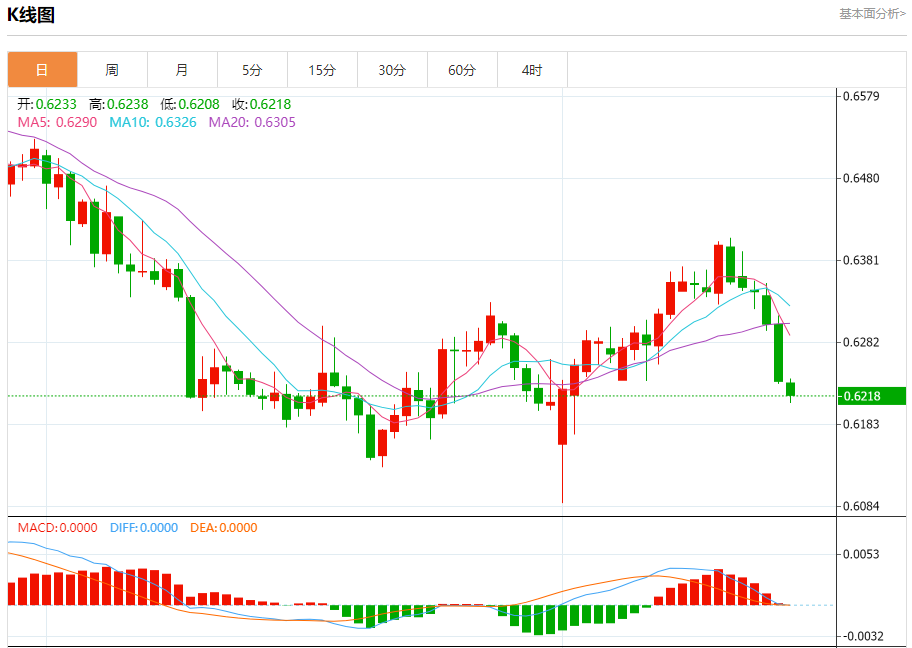The image size is (912, 648).
Task: Click the green 0.6218 current price tag
Action: tap(871, 396)
